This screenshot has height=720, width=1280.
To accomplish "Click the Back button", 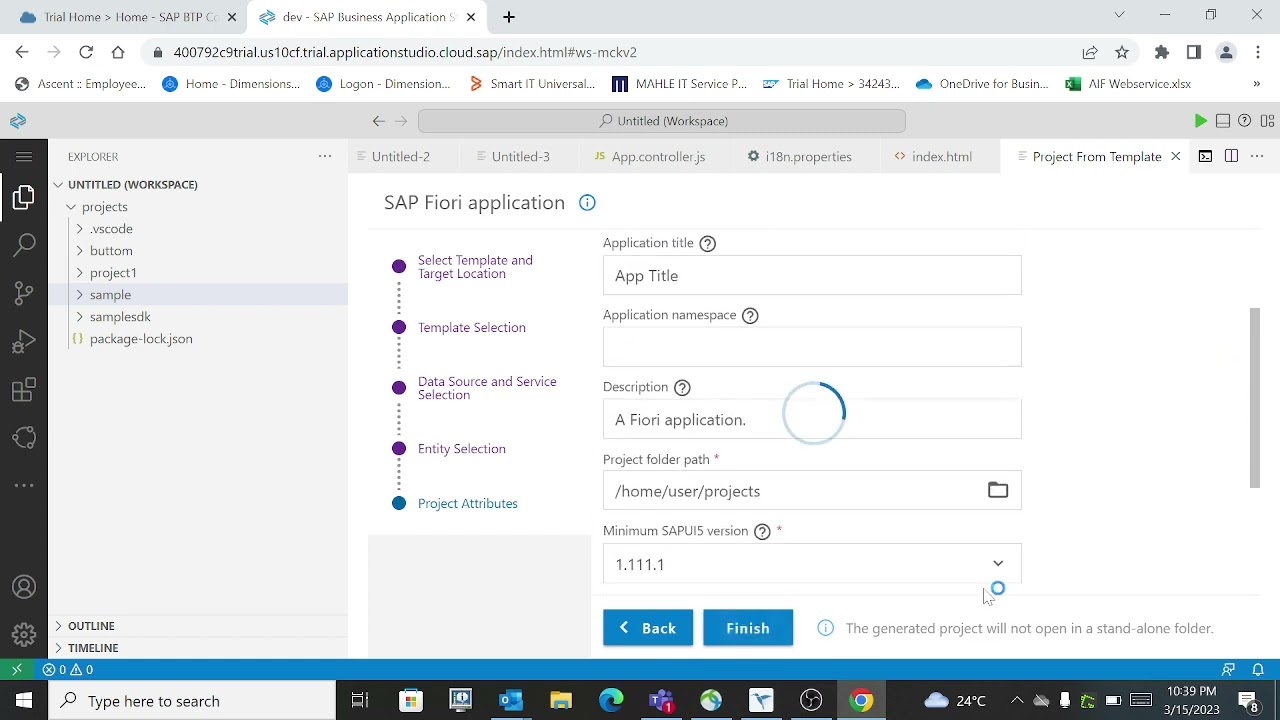I will click(x=648, y=628).
